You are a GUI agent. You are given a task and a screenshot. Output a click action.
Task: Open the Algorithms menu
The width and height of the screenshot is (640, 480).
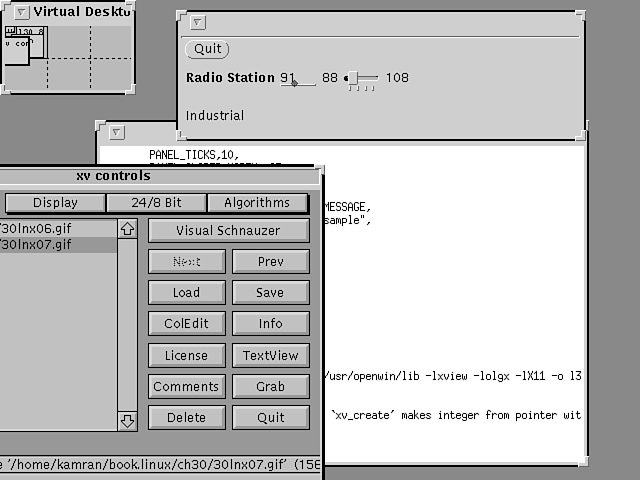257,203
